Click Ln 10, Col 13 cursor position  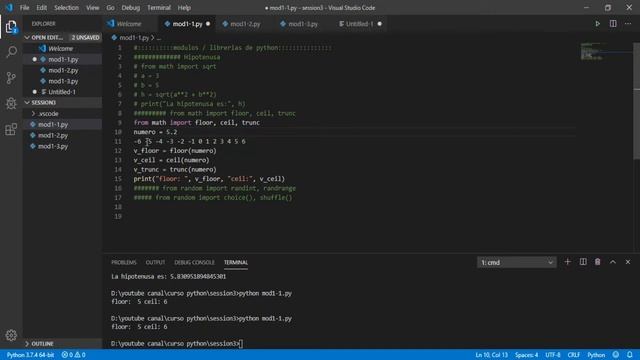click(x=491, y=355)
